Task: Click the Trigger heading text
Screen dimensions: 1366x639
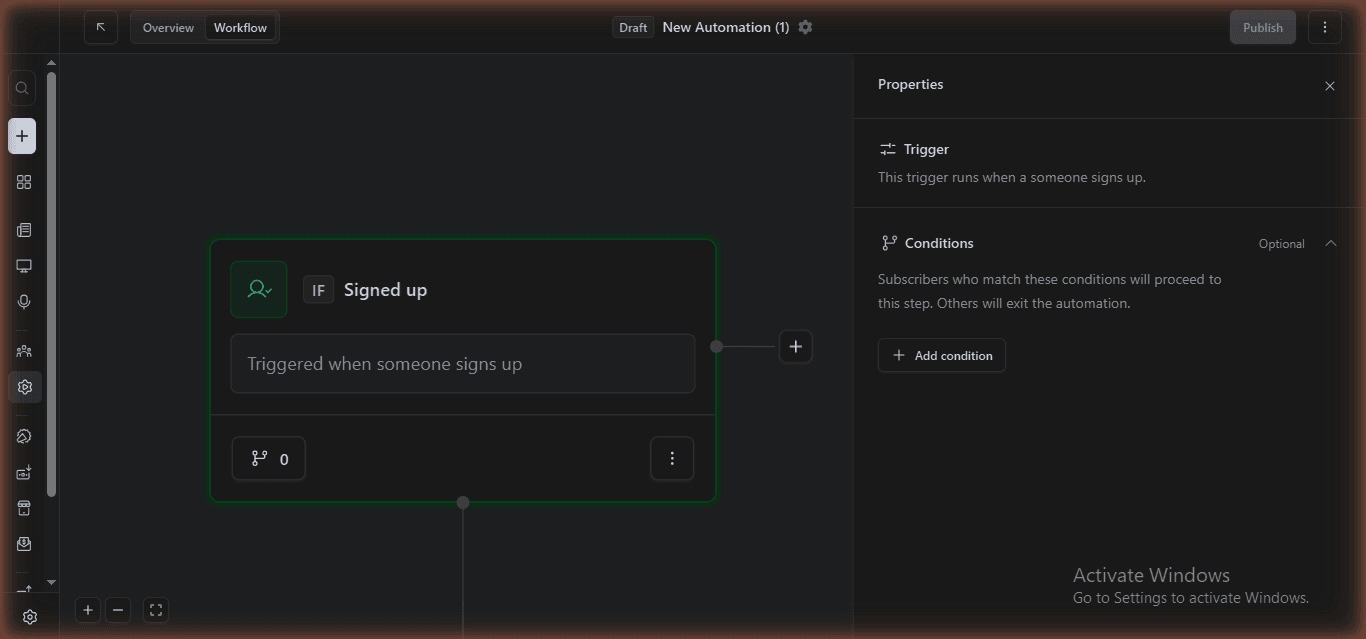Action: [926, 149]
